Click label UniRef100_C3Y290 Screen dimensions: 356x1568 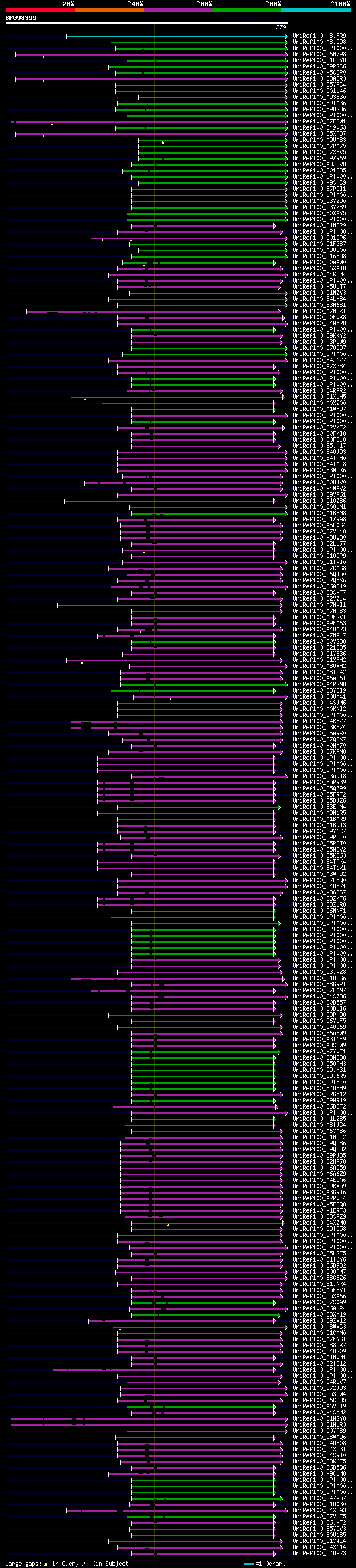[319, 201]
